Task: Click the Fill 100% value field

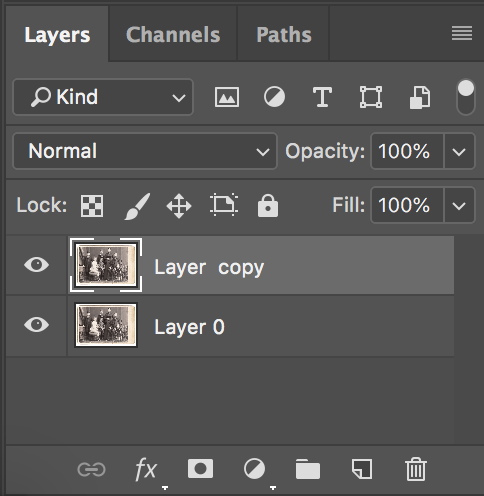Action: coord(407,205)
